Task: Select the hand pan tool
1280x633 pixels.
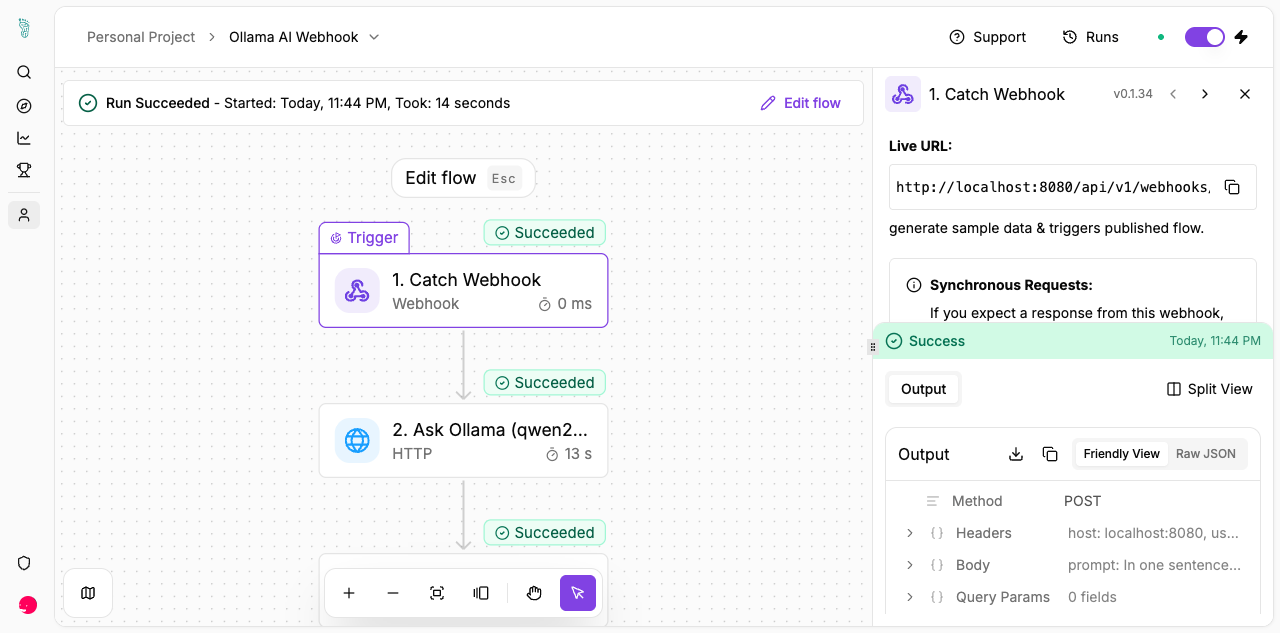Action: pos(534,593)
